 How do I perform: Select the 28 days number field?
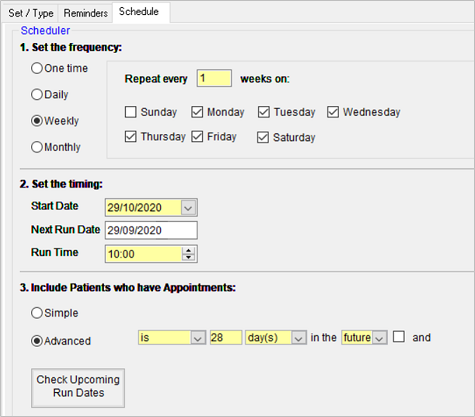(x=226, y=338)
